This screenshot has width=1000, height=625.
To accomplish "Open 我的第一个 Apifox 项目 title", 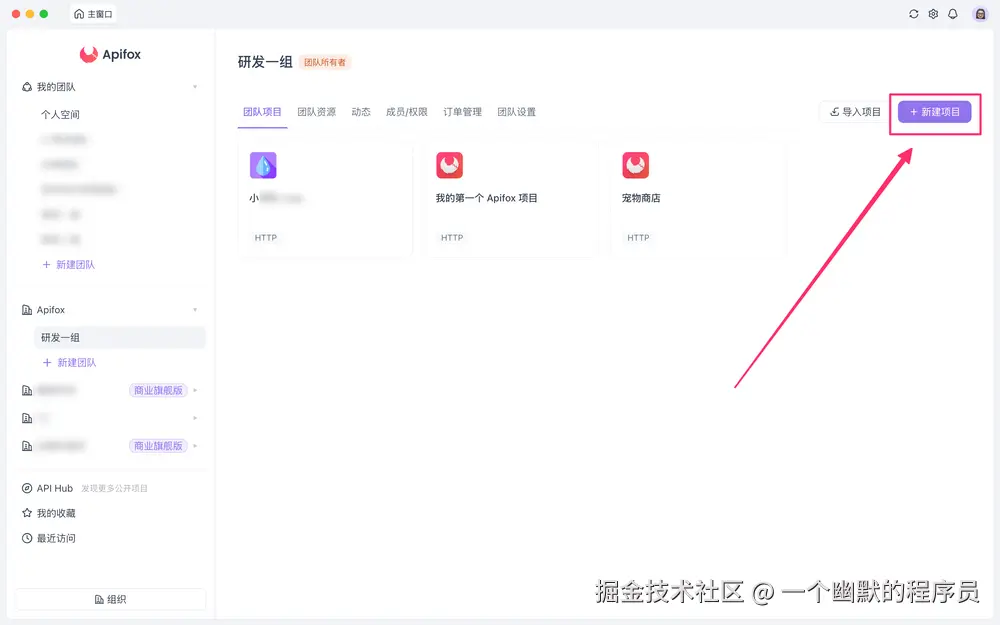I will 487,198.
